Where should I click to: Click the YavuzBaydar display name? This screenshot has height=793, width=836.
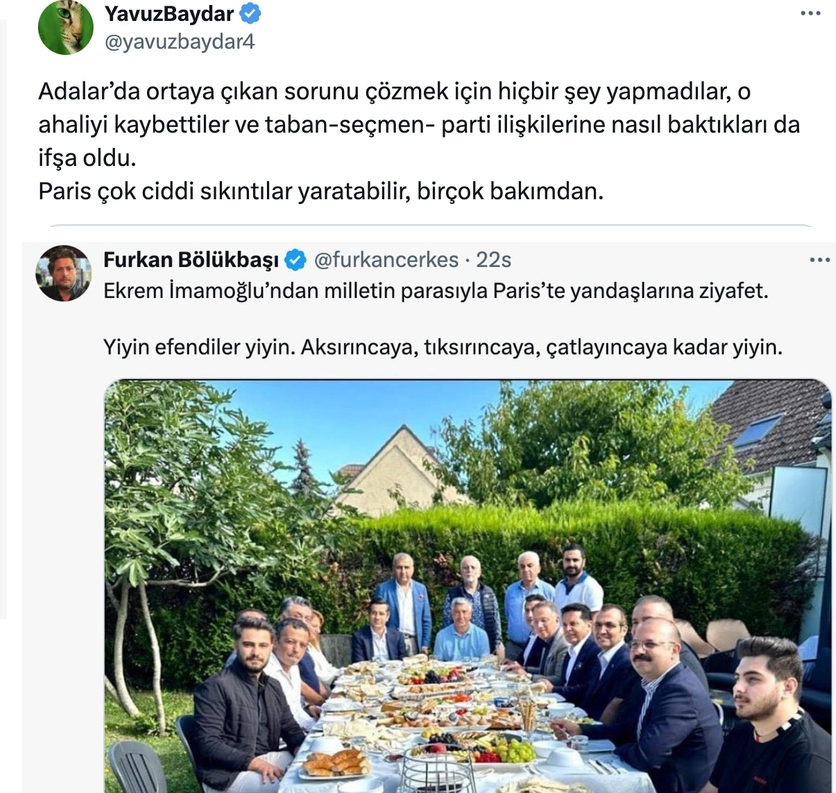(169, 14)
